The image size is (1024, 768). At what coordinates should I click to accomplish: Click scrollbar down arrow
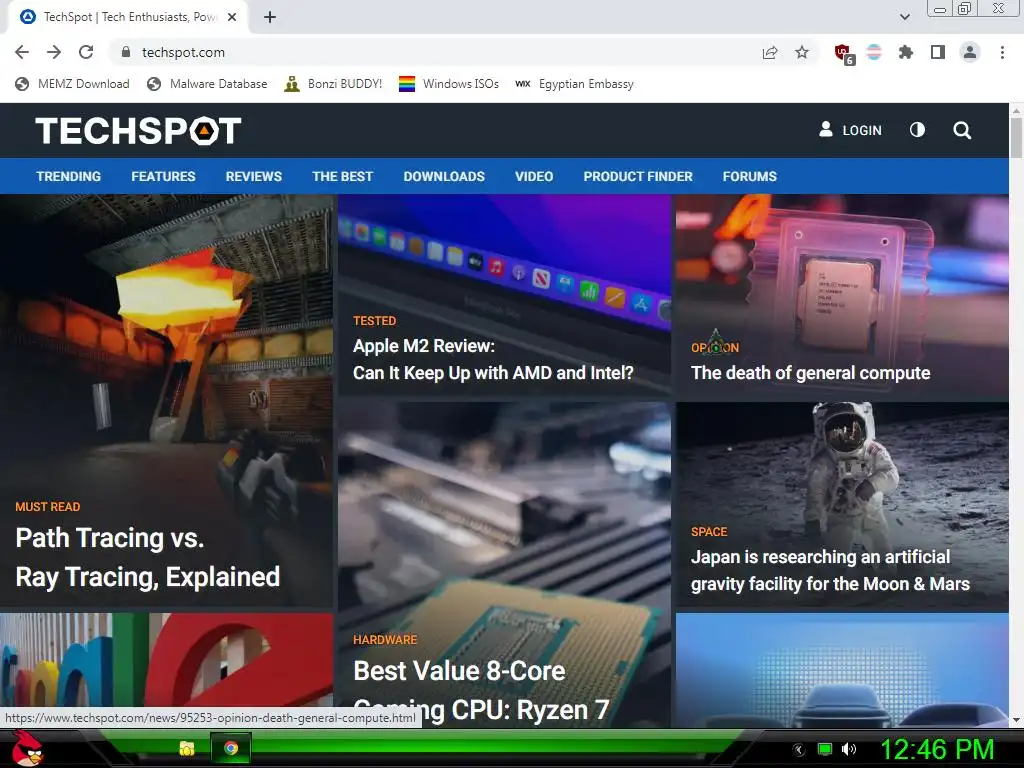pos(1016,720)
